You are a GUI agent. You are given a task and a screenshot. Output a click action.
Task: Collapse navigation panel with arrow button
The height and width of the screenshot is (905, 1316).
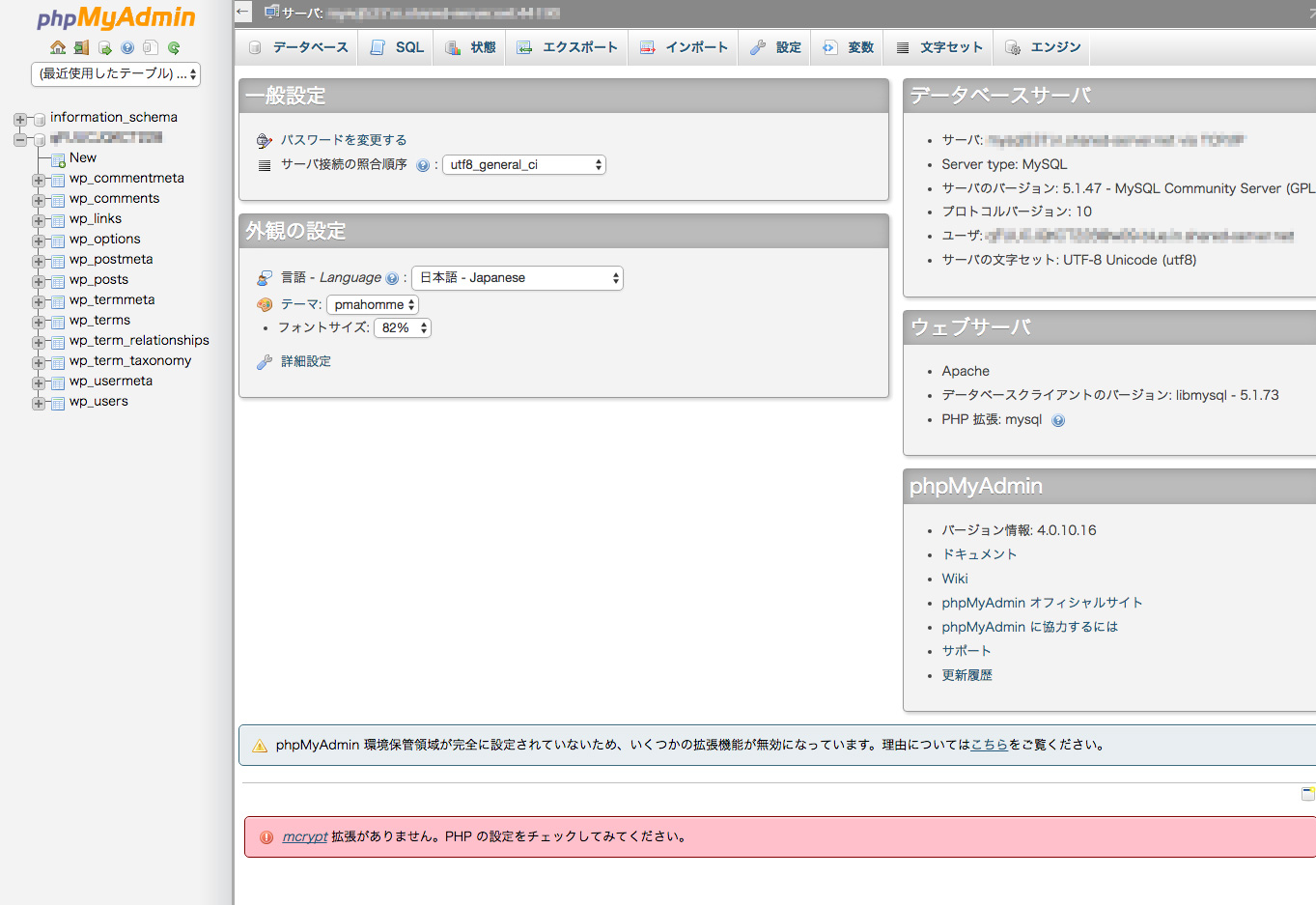243,13
